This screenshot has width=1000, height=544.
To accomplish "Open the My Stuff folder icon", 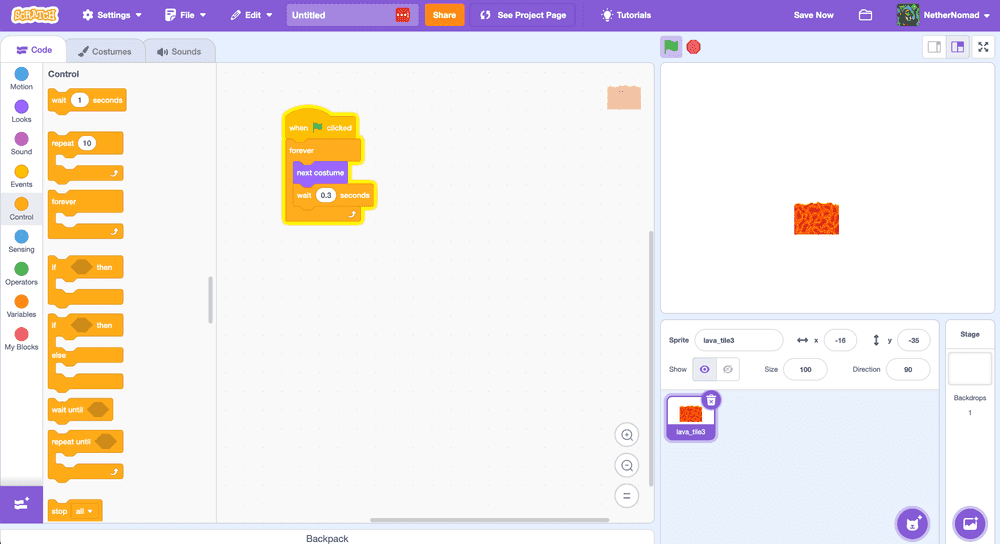I will (x=865, y=15).
